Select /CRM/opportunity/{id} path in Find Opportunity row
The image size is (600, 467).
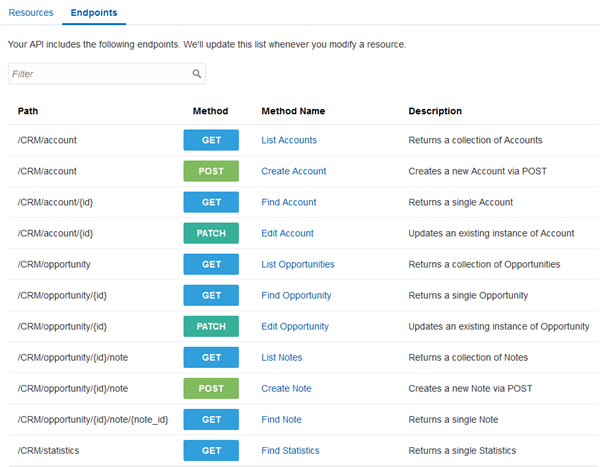coord(62,295)
